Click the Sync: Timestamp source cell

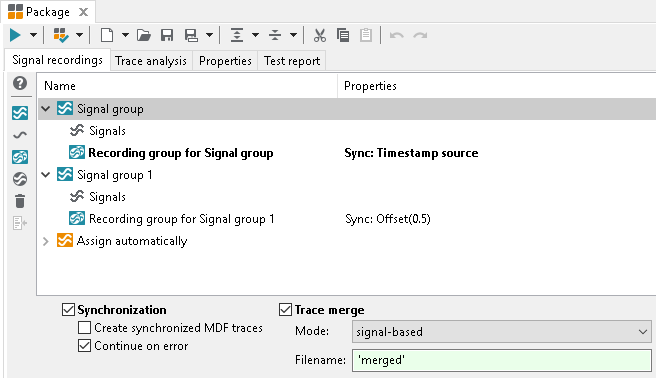click(411, 153)
